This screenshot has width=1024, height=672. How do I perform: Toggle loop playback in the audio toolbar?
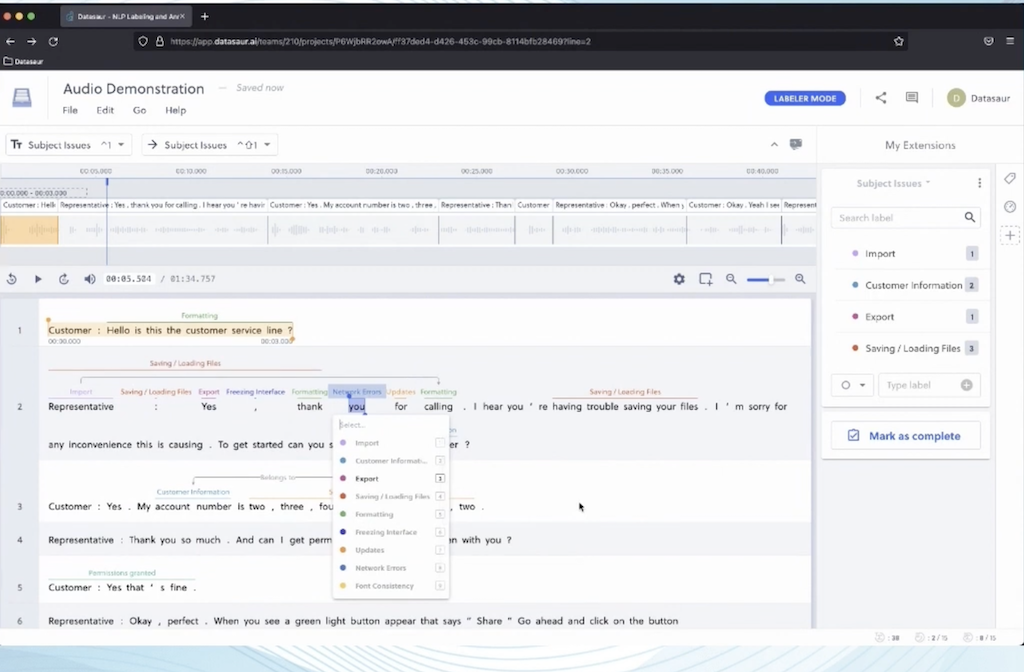pyautogui.click(x=63, y=279)
